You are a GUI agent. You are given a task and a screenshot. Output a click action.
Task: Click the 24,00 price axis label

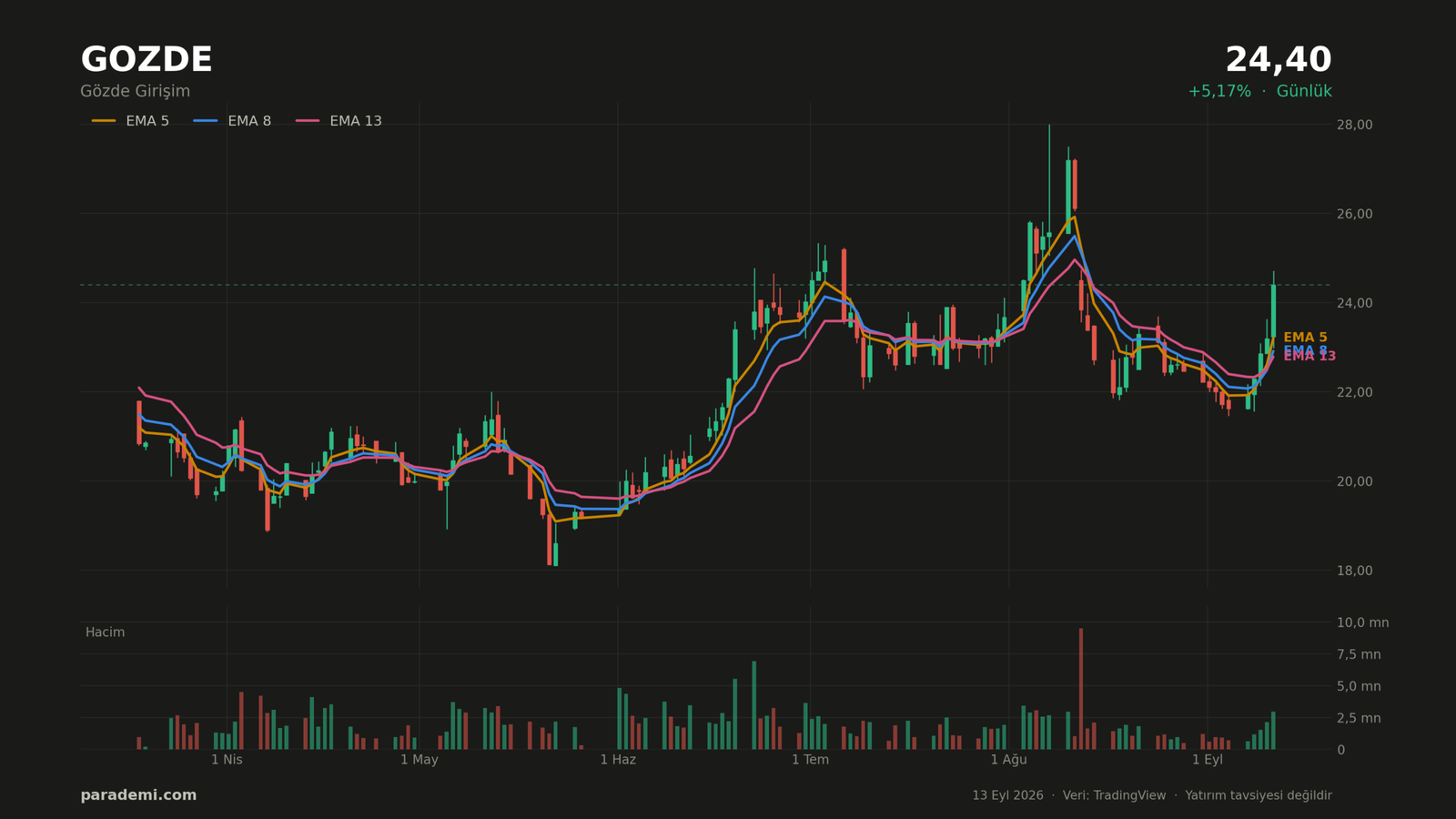pyautogui.click(x=1354, y=303)
